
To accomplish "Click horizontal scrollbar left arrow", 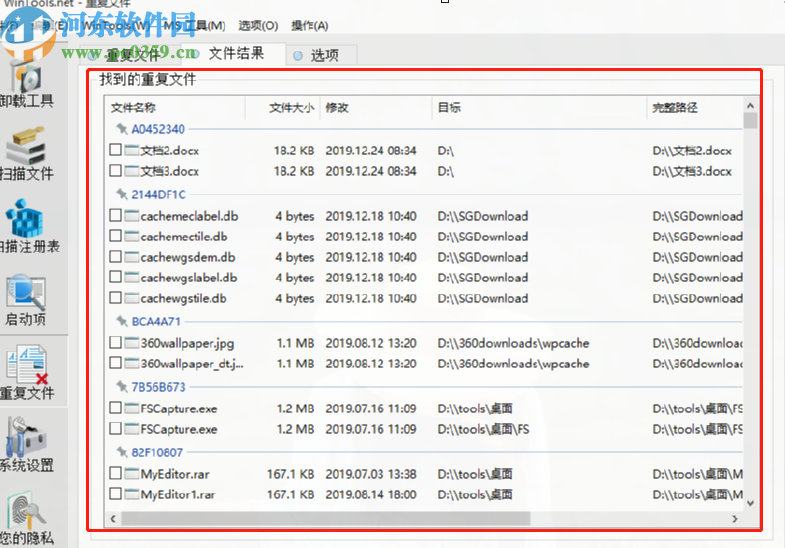I will coord(113,519).
